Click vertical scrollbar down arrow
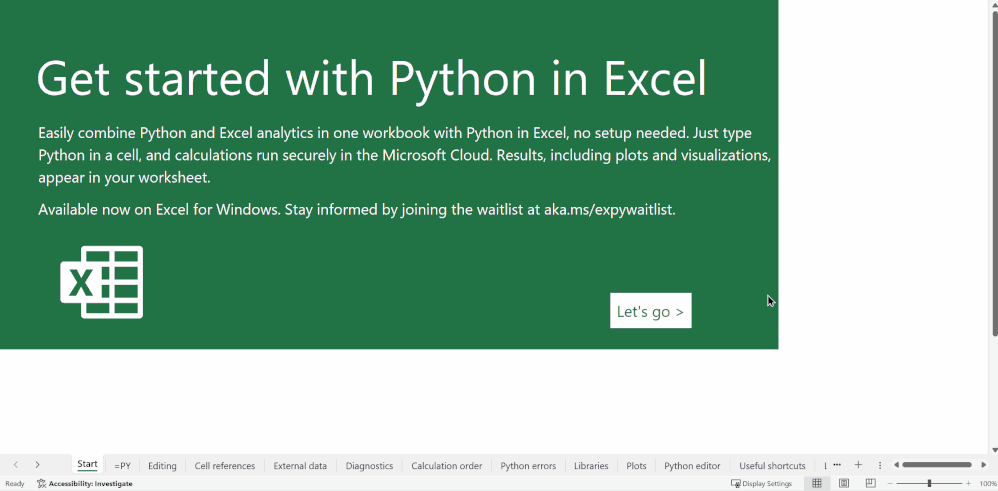Image resolution: width=998 pixels, height=491 pixels. 995,450
